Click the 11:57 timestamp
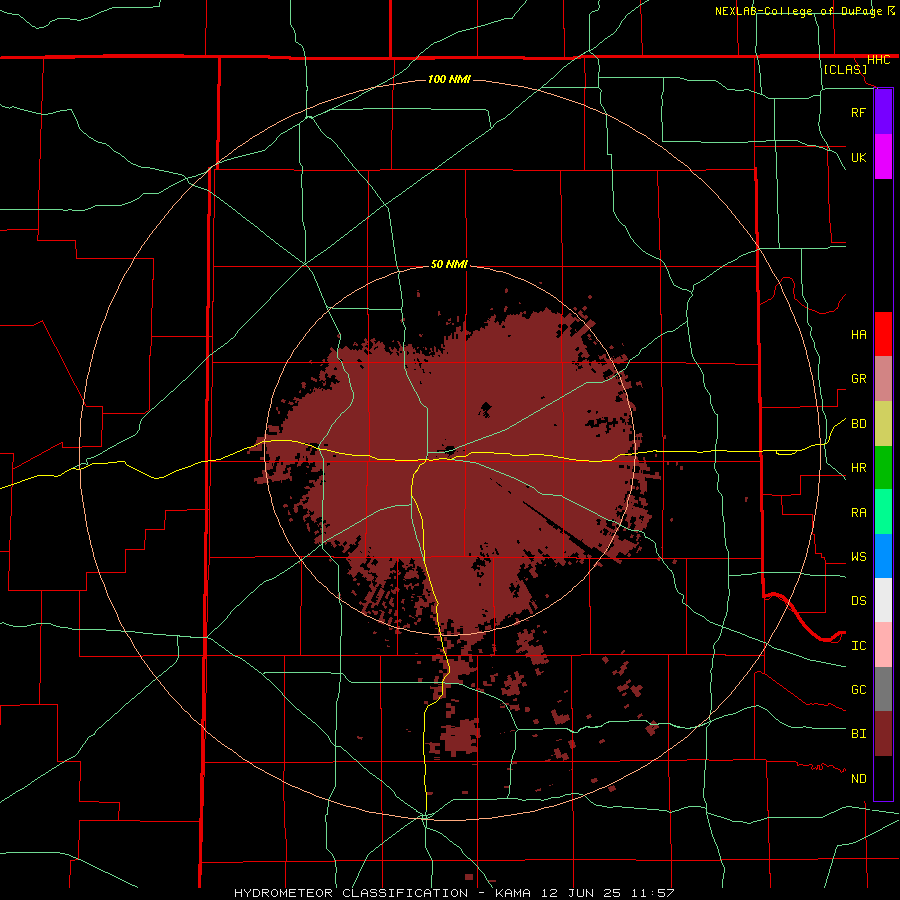 tap(652, 893)
